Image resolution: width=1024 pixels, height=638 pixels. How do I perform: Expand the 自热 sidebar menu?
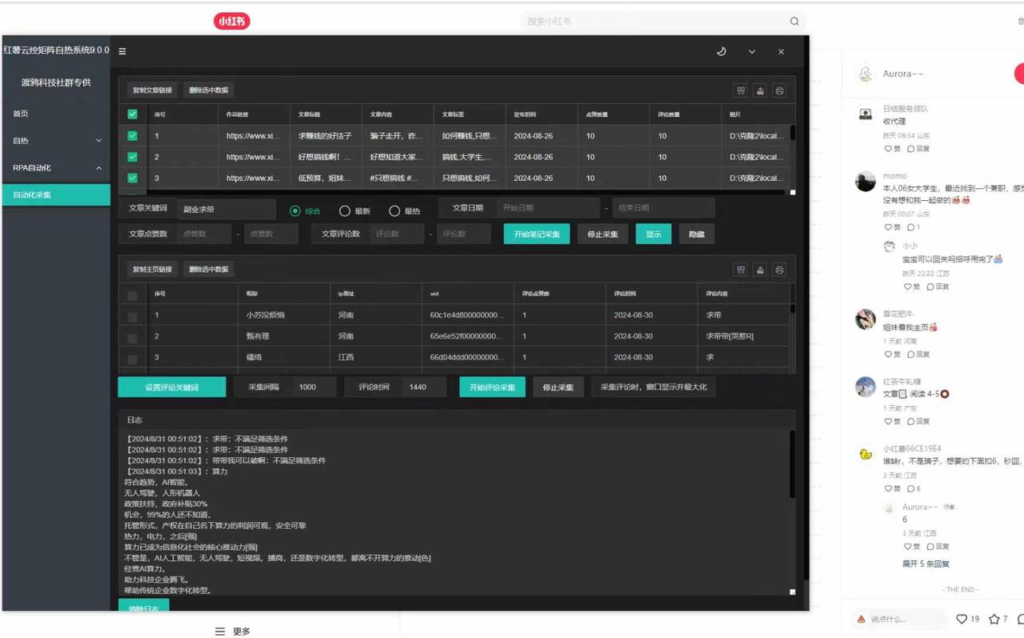point(55,141)
